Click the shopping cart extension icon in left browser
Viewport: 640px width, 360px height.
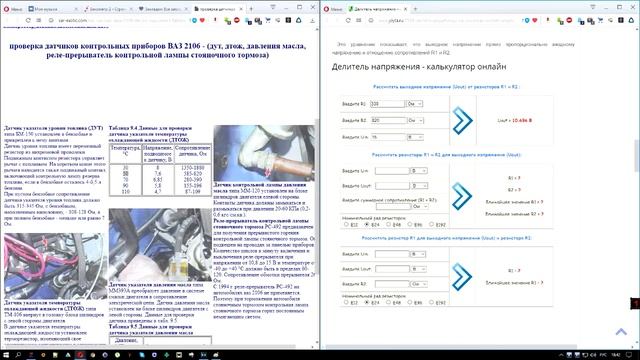point(268,20)
